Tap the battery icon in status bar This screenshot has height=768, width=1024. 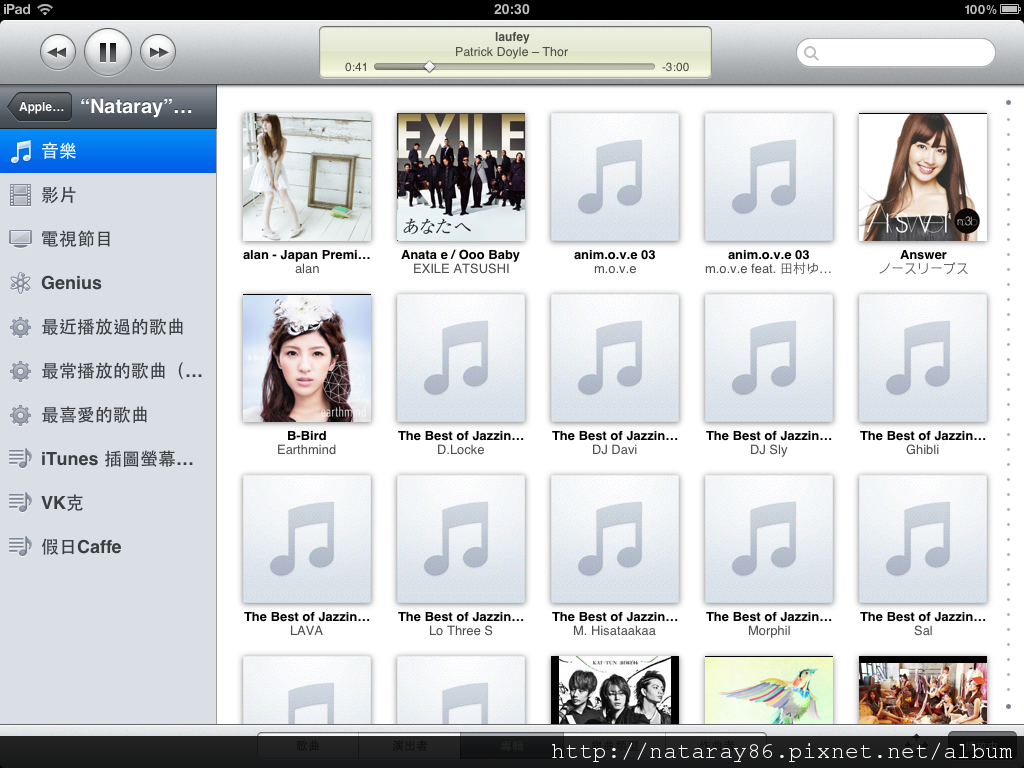coord(1010,9)
